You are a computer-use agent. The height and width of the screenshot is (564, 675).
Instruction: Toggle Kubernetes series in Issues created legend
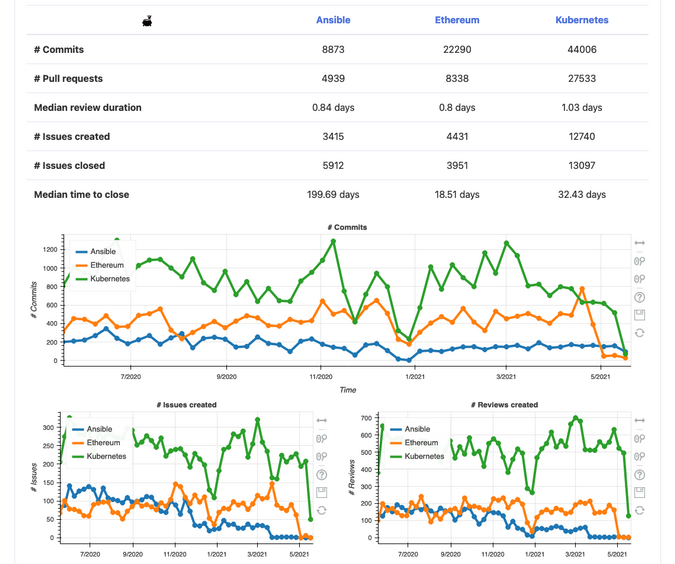tap(99, 456)
